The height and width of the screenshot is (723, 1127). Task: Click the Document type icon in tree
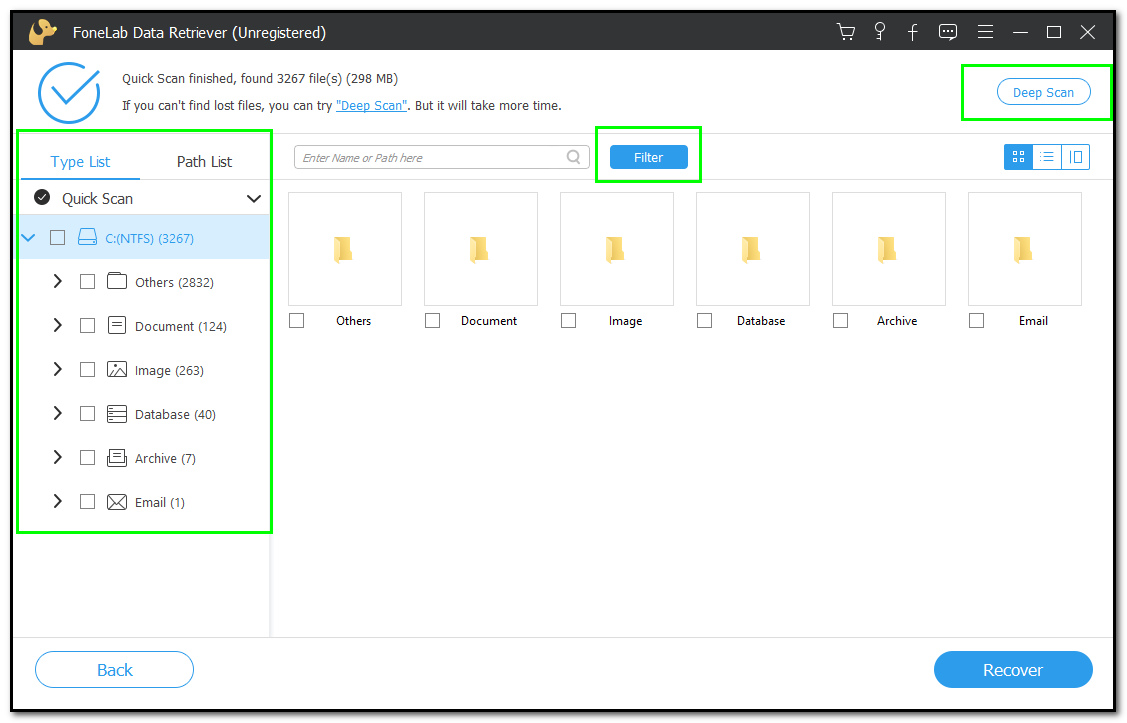[116, 325]
